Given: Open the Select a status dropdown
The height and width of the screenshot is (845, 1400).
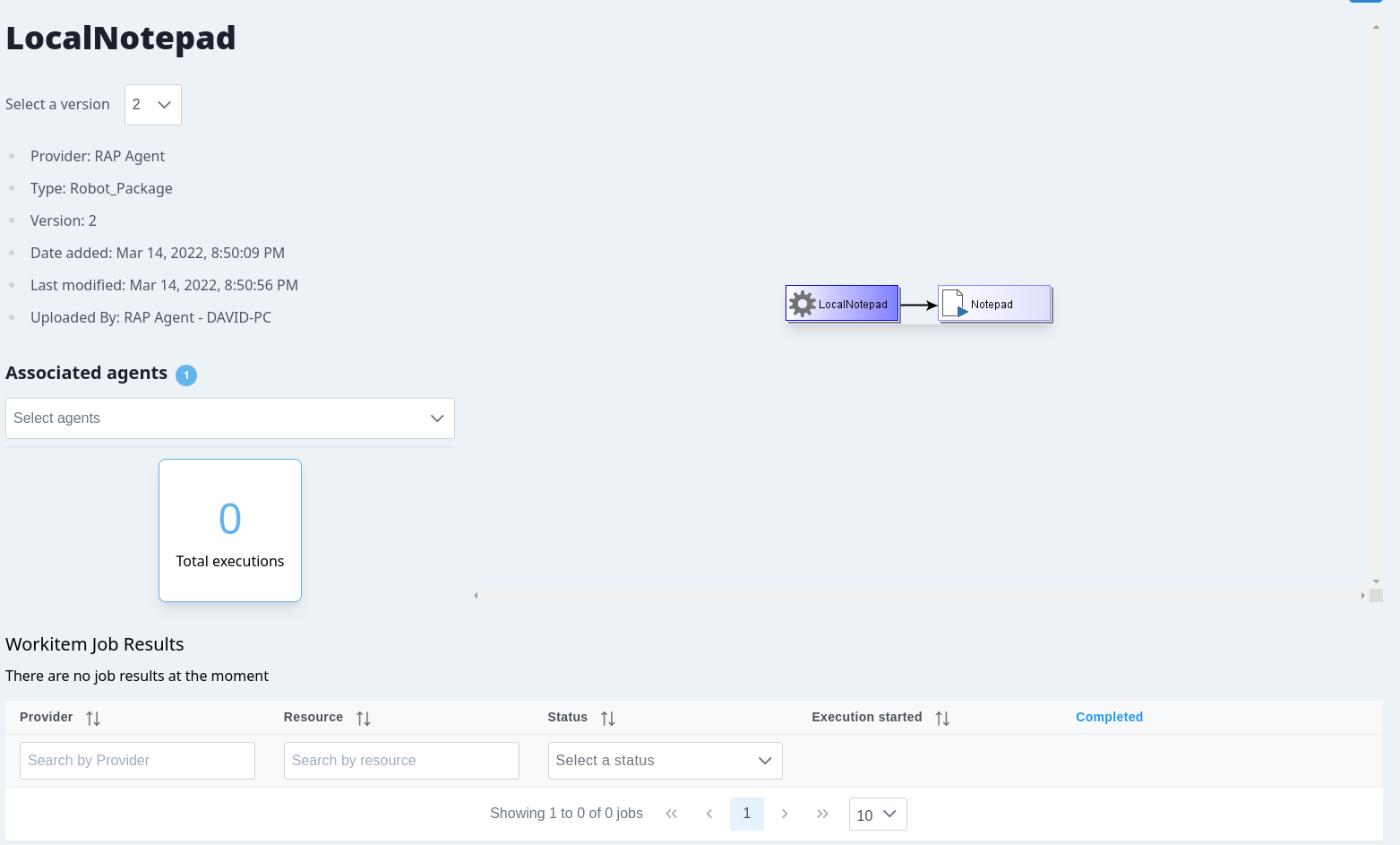Looking at the screenshot, I should coord(665,761).
